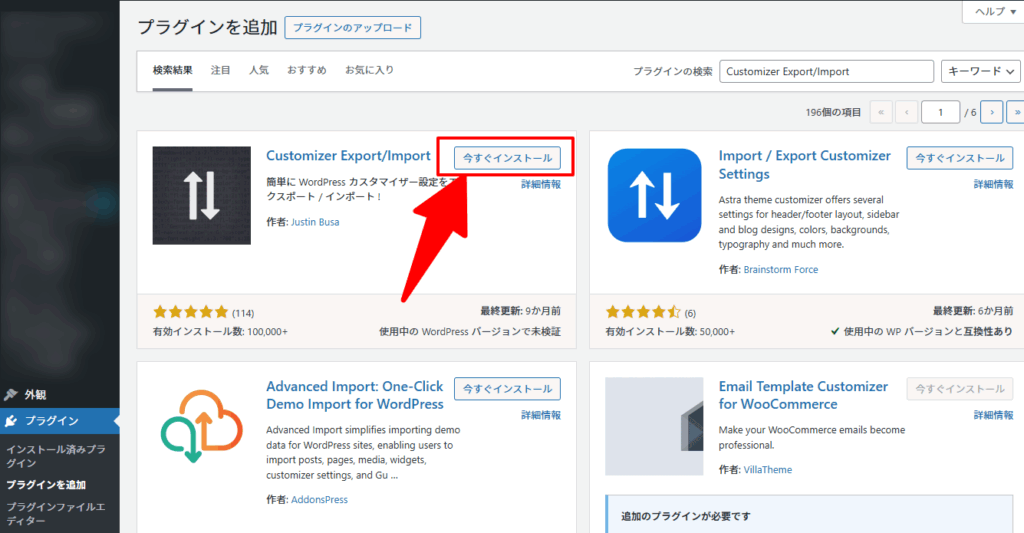Install Customizer Export/Import with 今すぐインストール
1024x533 pixels.
507,158
